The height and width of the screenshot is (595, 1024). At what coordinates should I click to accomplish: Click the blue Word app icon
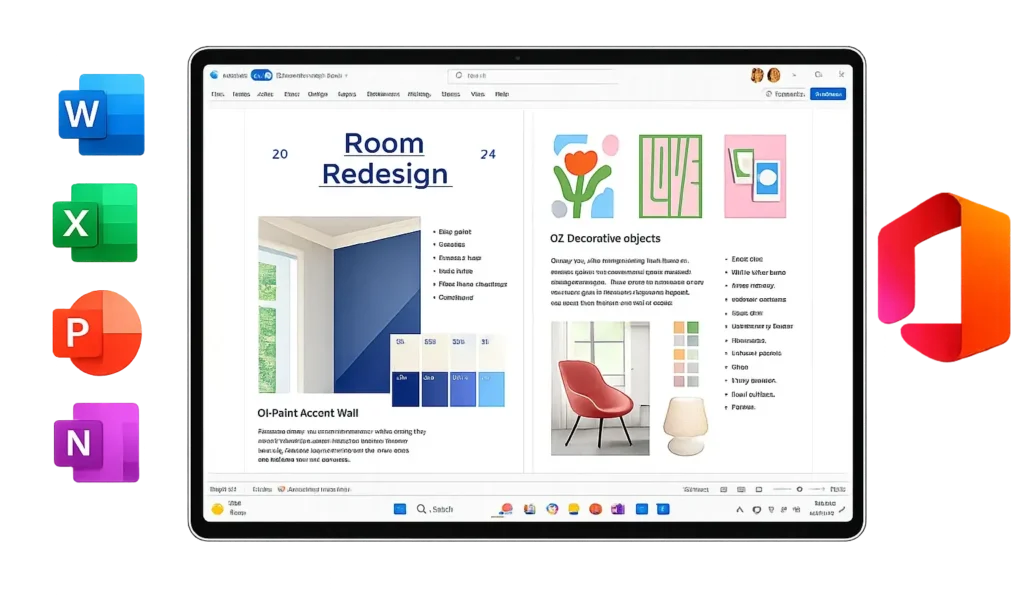tap(101, 114)
